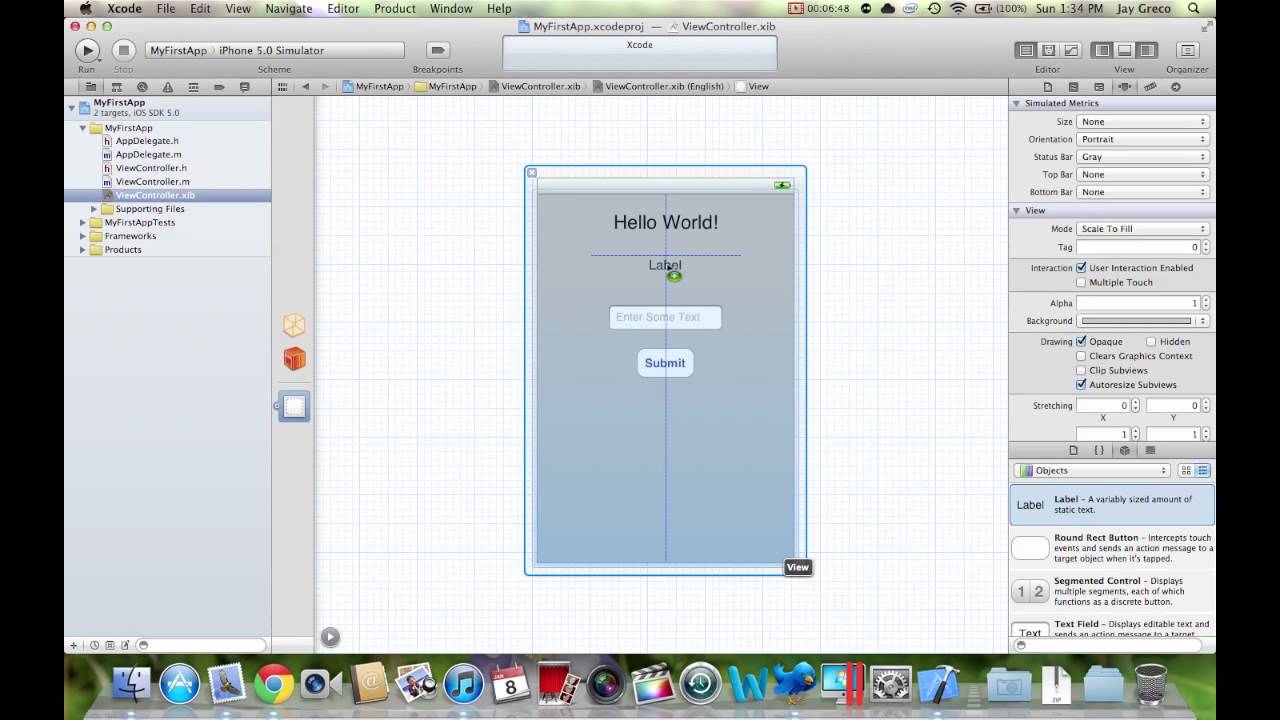Open Google Chrome from the Dock
Image resolution: width=1280 pixels, height=720 pixels.
point(273,684)
